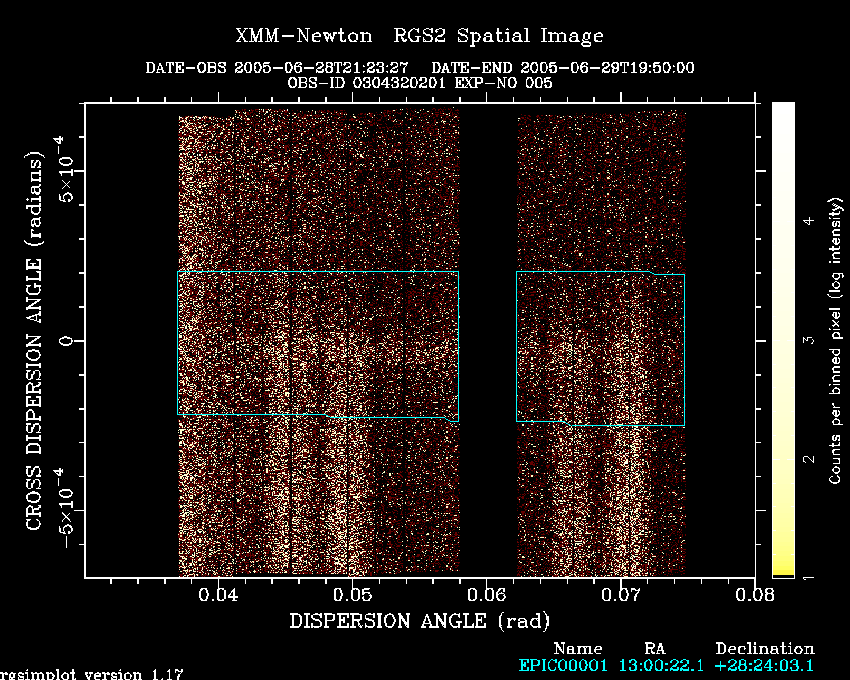Click the 5×10⁻⁴ y-axis tick label

tap(64, 169)
